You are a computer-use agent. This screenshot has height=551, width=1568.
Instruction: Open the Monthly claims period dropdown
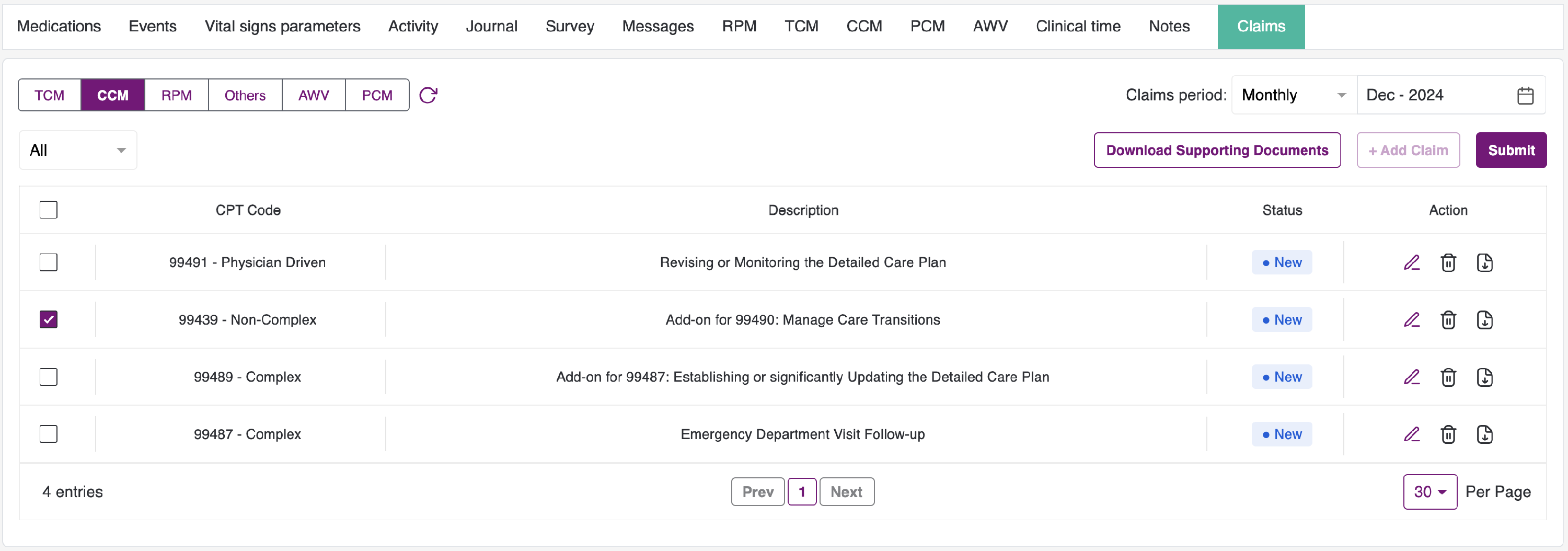[1294, 95]
